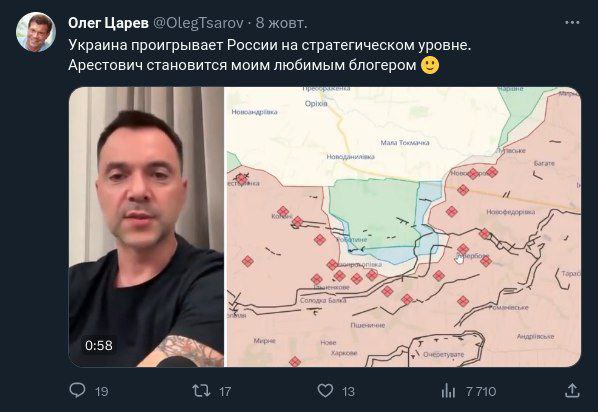Open the @OlegTsarov handle link

pos(198,23)
